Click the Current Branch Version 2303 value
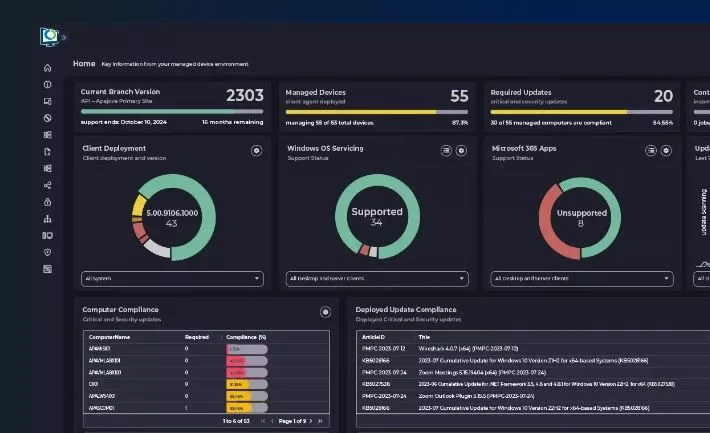 click(x=245, y=96)
